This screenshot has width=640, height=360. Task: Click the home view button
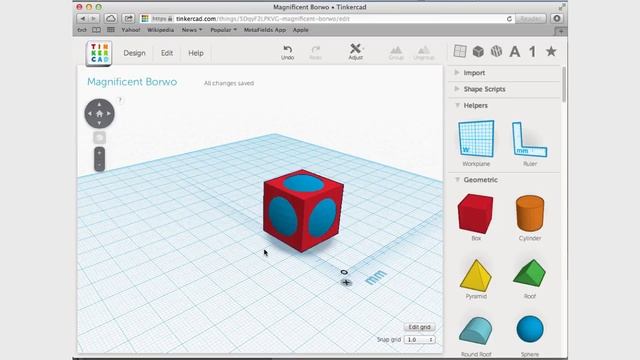click(x=99, y=114)
